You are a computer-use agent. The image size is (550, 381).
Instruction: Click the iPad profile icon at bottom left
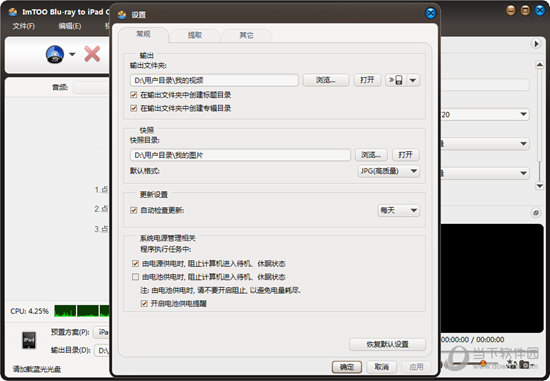[29, 340]
